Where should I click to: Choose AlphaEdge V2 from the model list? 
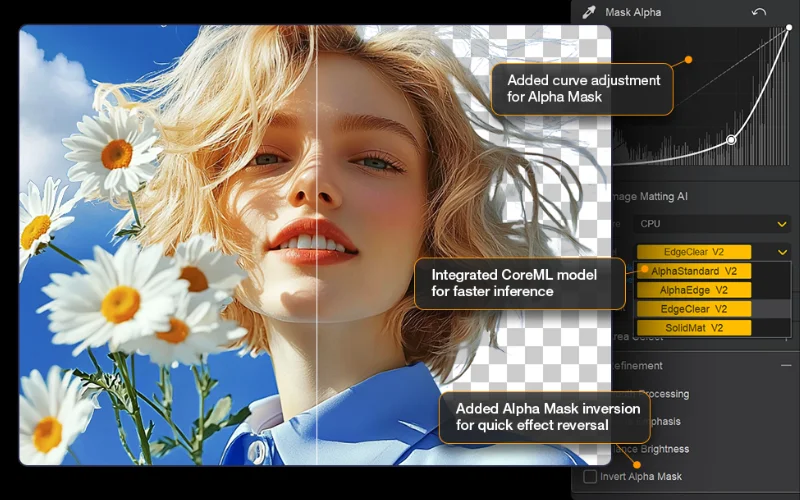(x=694, y=290)
